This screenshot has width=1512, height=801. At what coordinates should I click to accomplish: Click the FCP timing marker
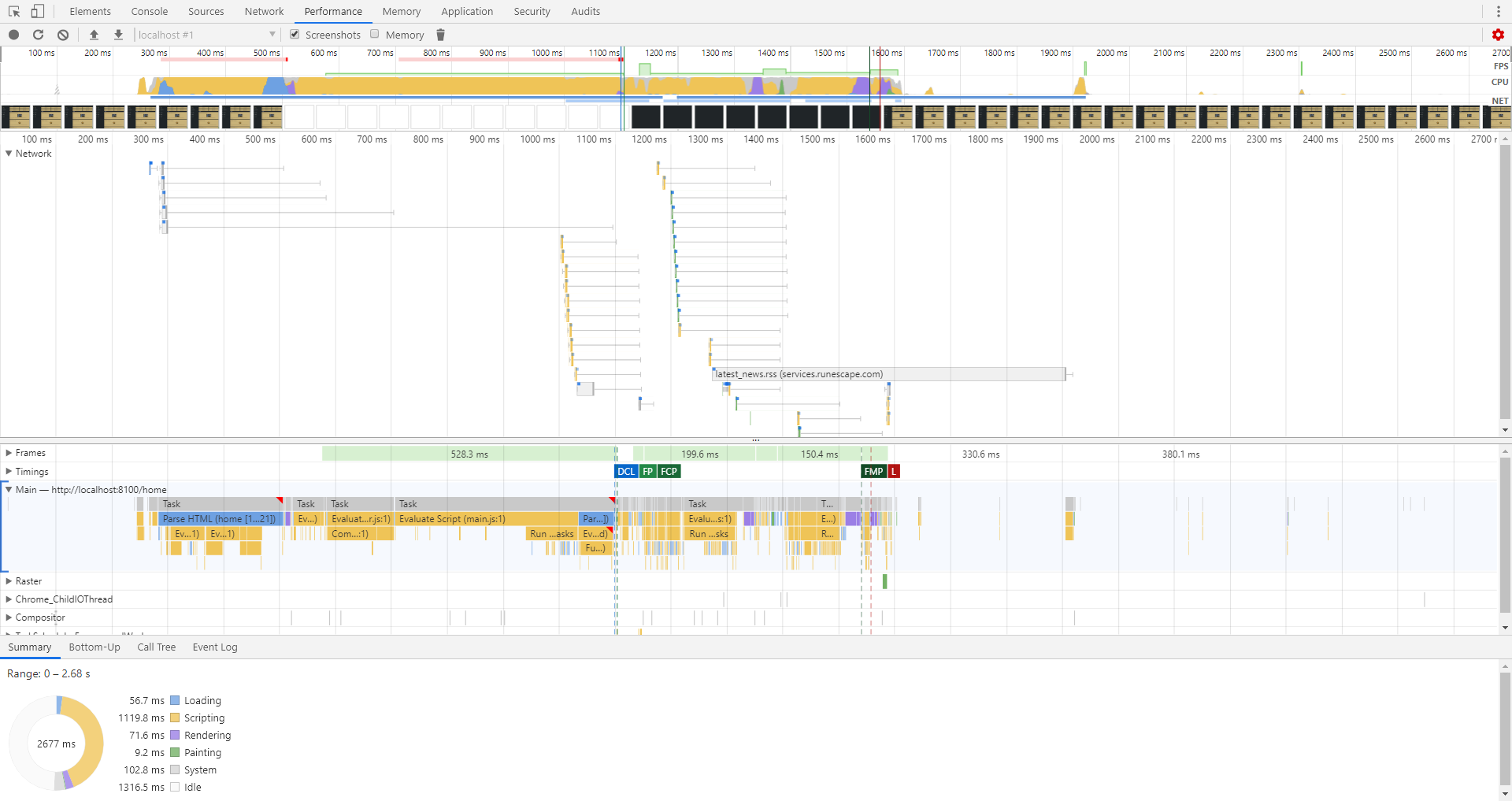[x=669, y=472]
